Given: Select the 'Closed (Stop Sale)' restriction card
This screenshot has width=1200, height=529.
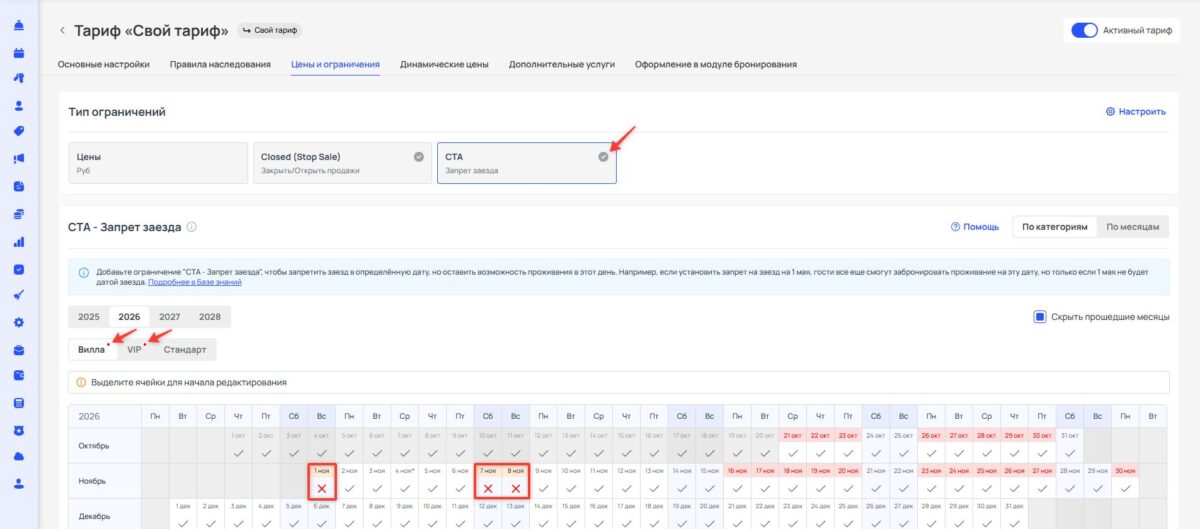Looking at the screenshot, I should [341, 163].
